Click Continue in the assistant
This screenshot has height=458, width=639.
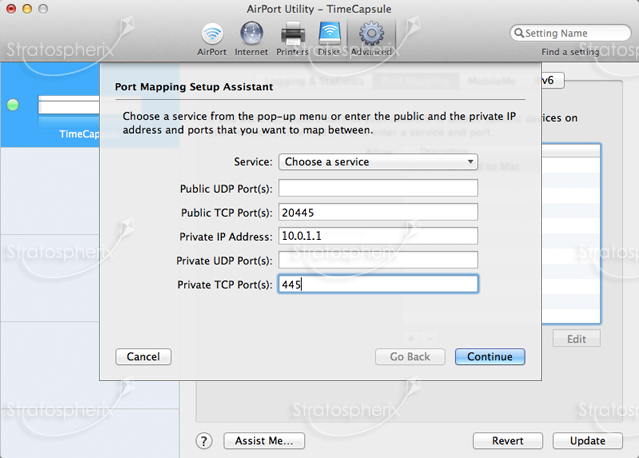point(490,357)
